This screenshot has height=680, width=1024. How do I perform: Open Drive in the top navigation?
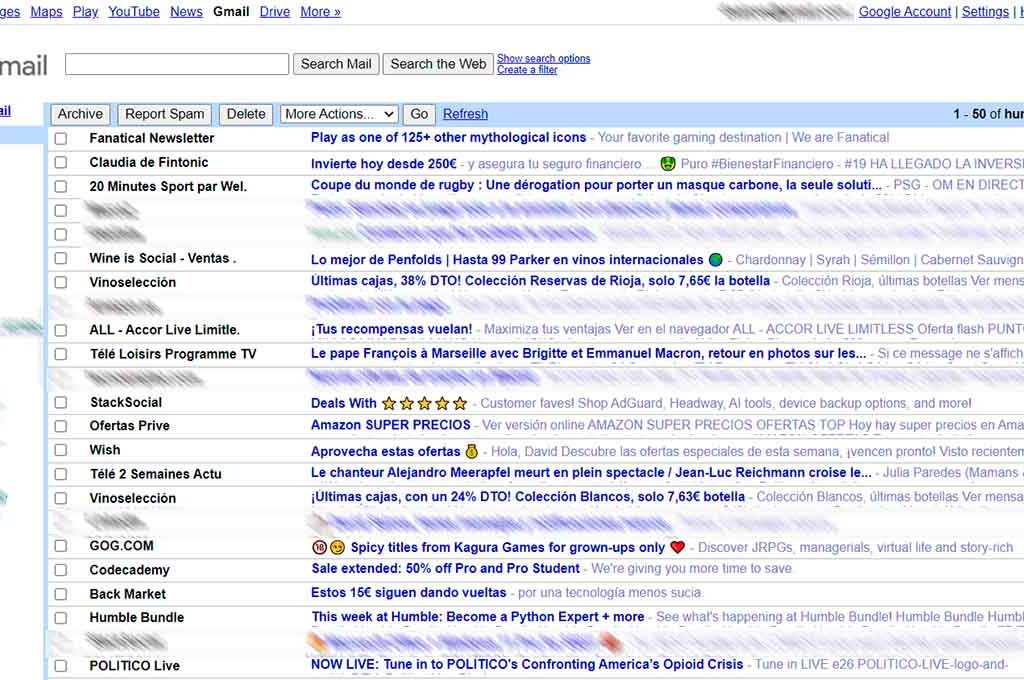click(x=275, y=12)
